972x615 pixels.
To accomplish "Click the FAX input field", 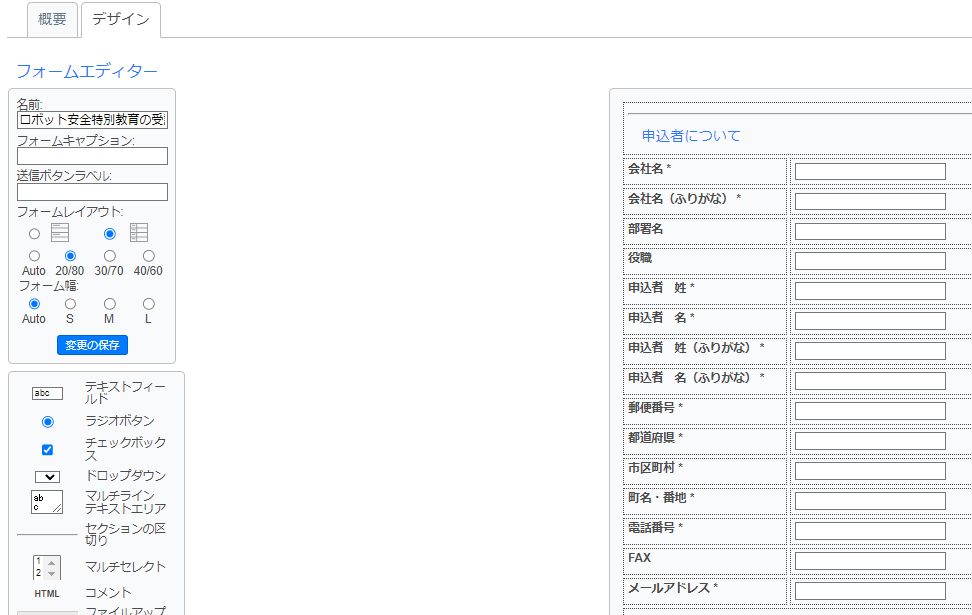I will [x=870, y=561].
